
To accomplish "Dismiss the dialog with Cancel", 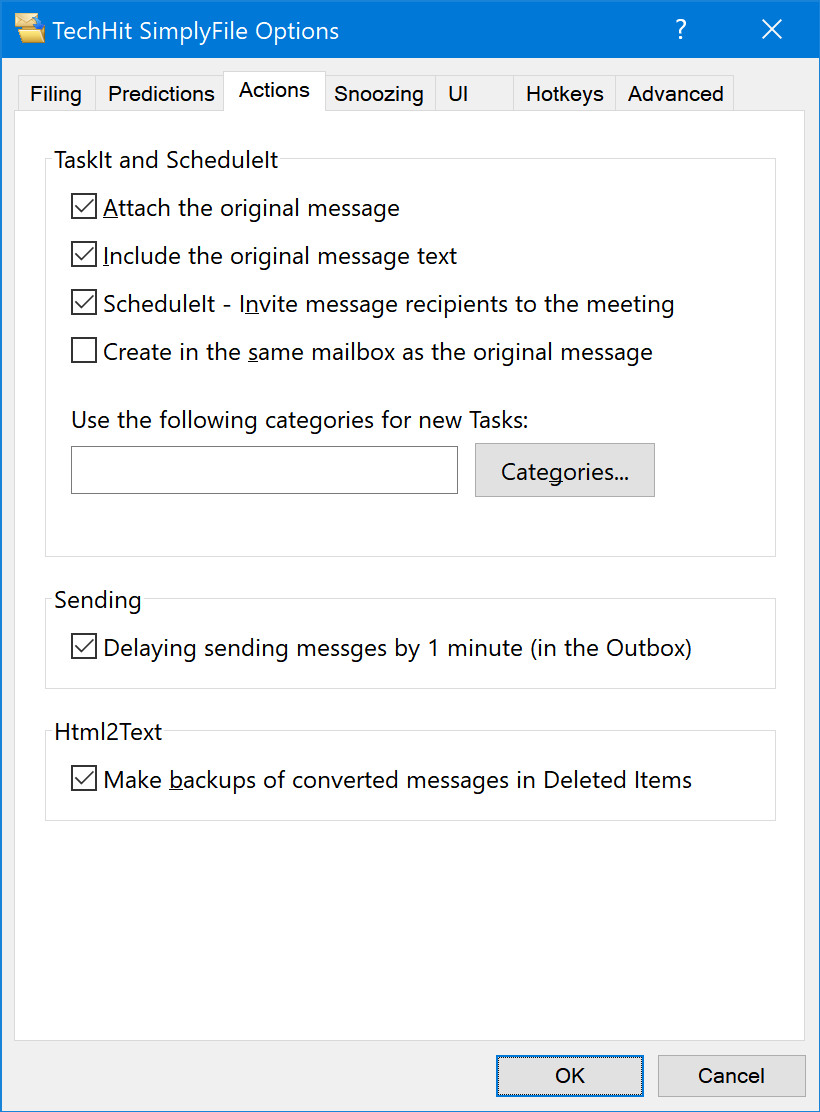I will pyautogui.click(x=731, y=1076).
